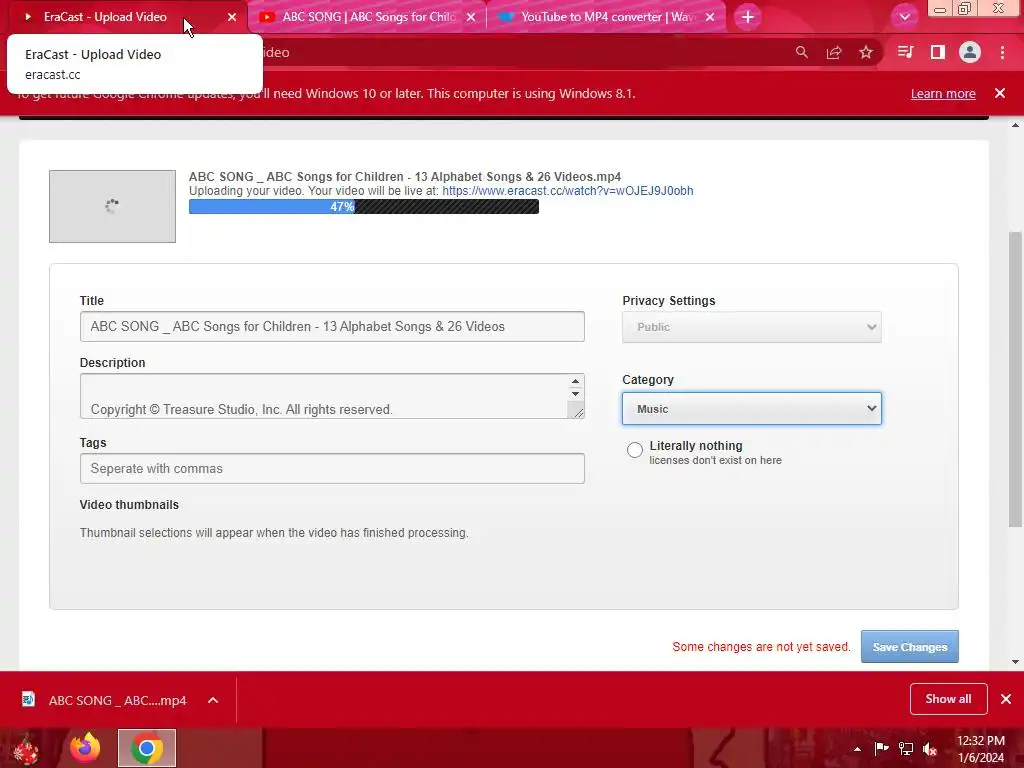Open a new tab with plus button
This screenshot has height=768, width=1024.
748,17
